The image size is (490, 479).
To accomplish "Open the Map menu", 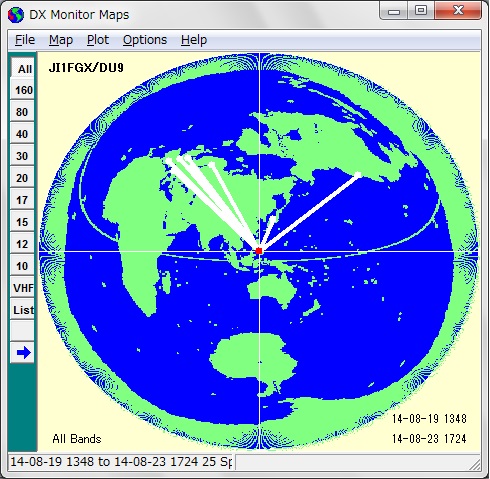I will pyautogui.click(x=61, y=40).
